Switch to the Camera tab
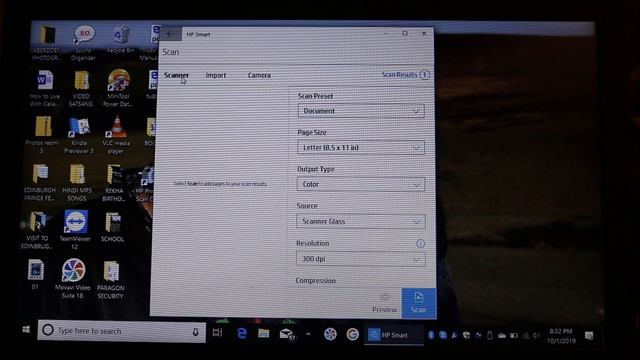This screenshot has height=360, width=640. [259, 75]
